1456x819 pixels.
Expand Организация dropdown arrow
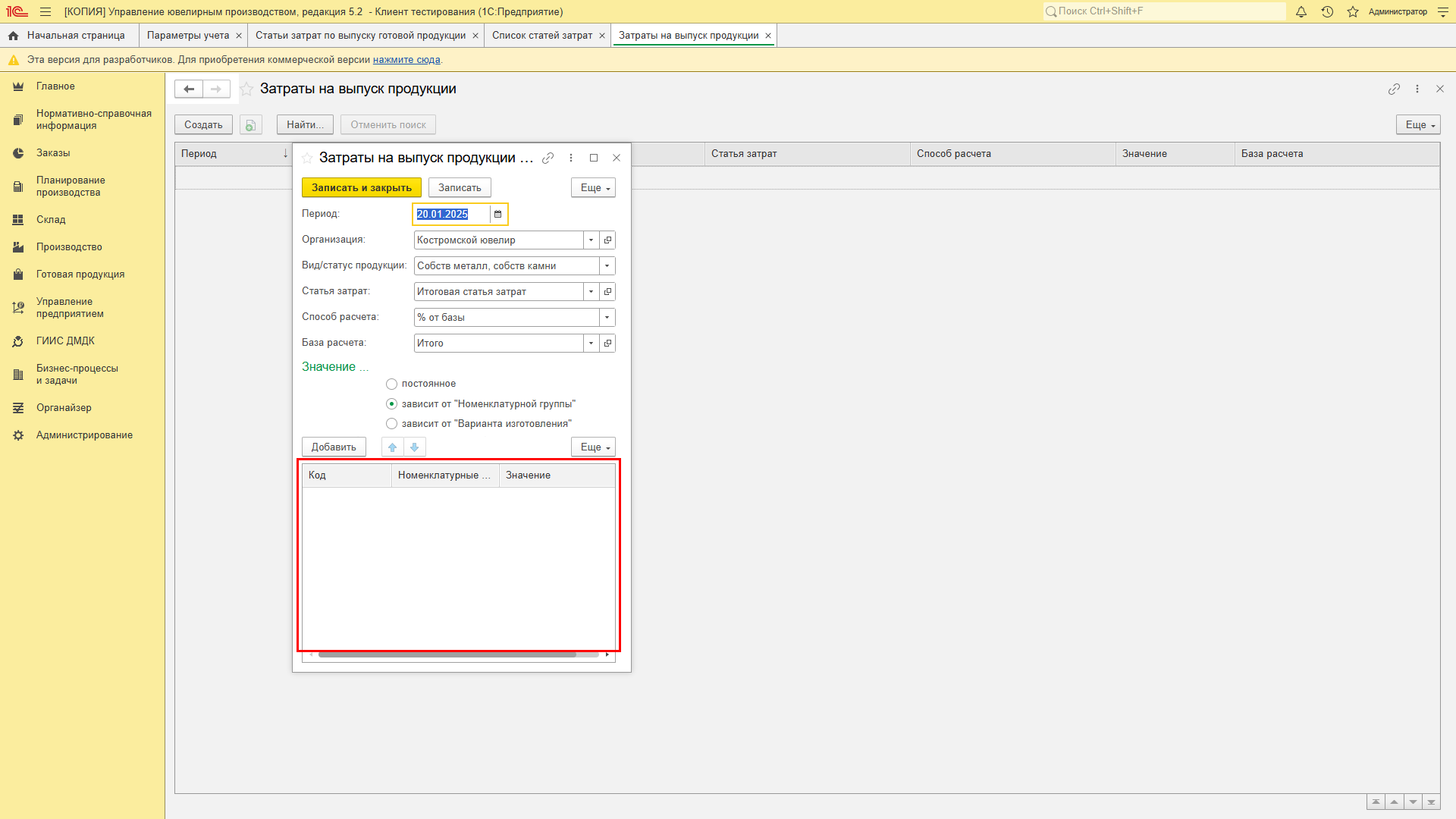pos(591,240)
